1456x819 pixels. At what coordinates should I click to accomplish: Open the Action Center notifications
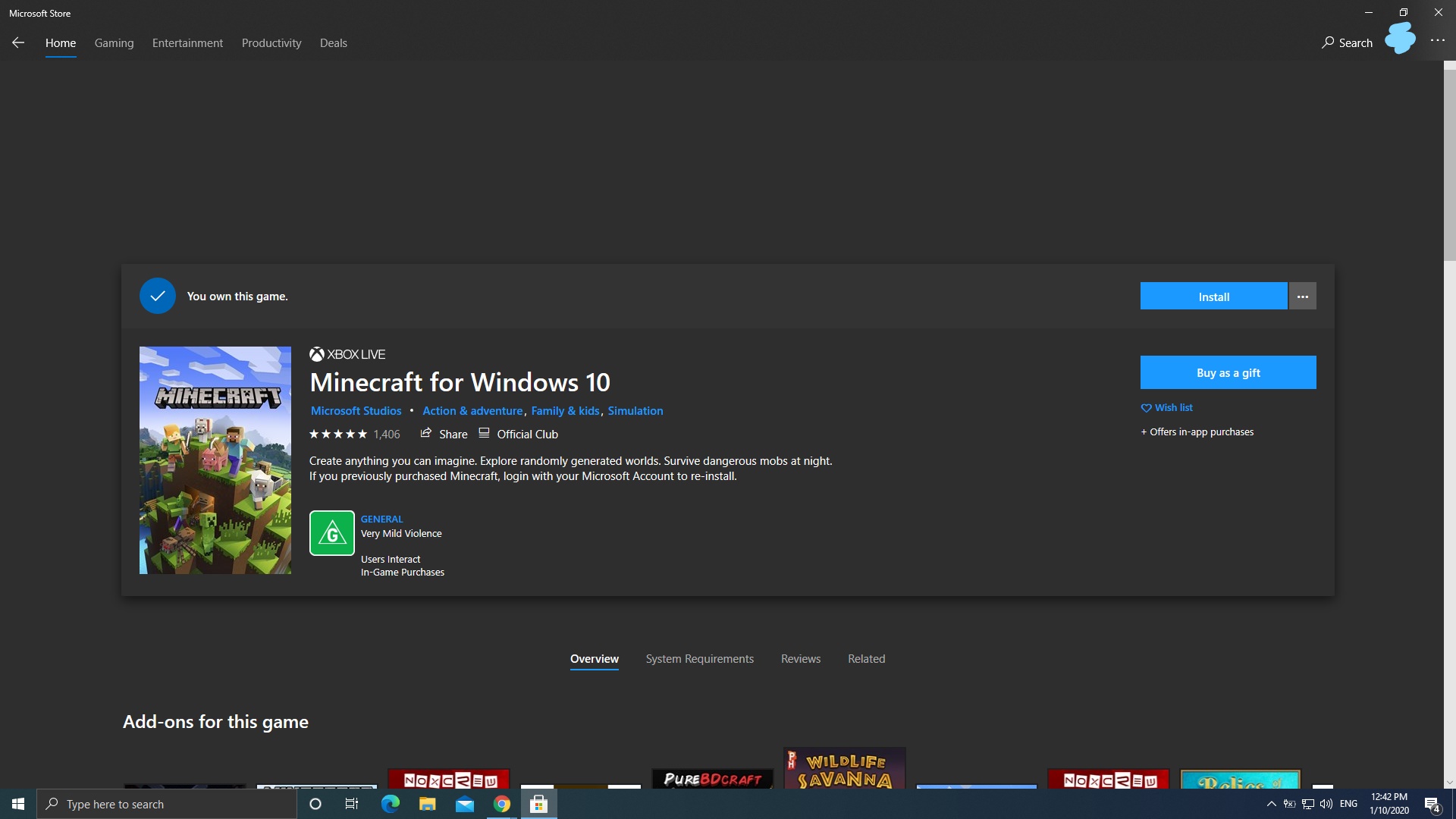1432,804
